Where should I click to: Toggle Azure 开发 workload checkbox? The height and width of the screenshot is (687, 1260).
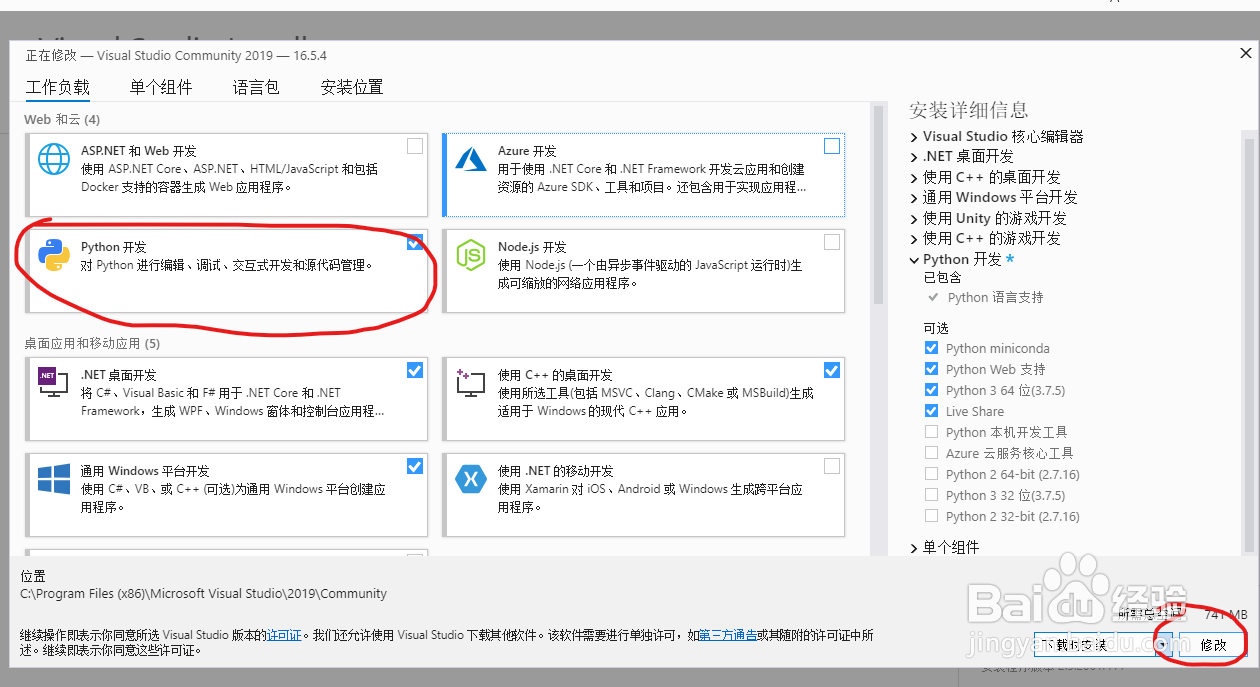pyautogui.click(x=832, y=146)
